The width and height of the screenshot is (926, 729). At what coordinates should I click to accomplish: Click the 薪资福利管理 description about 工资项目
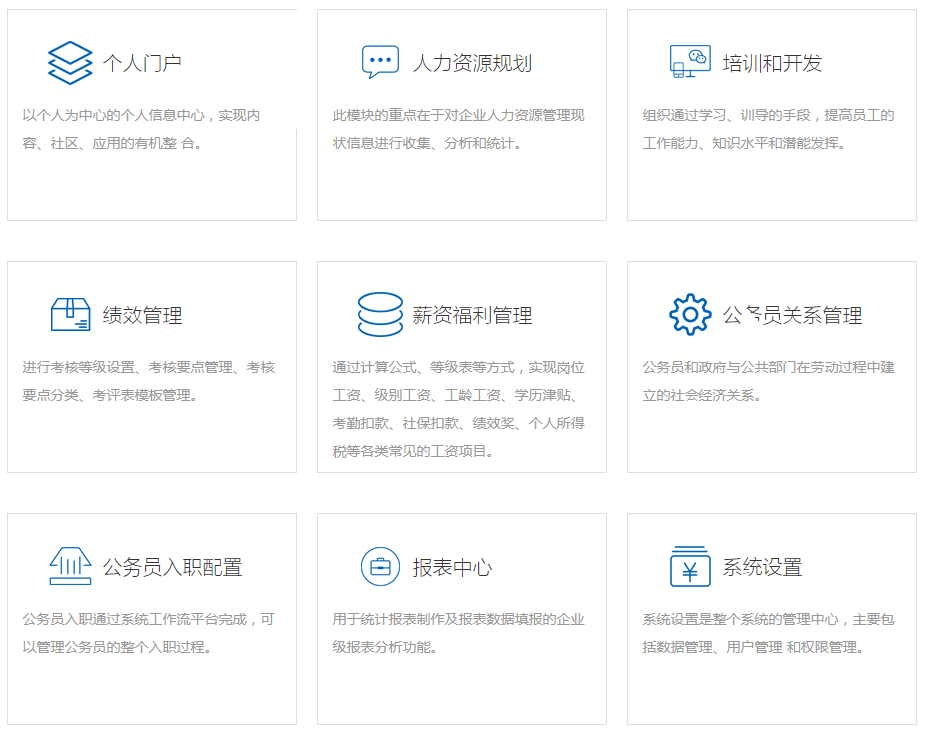click(459, 409)
